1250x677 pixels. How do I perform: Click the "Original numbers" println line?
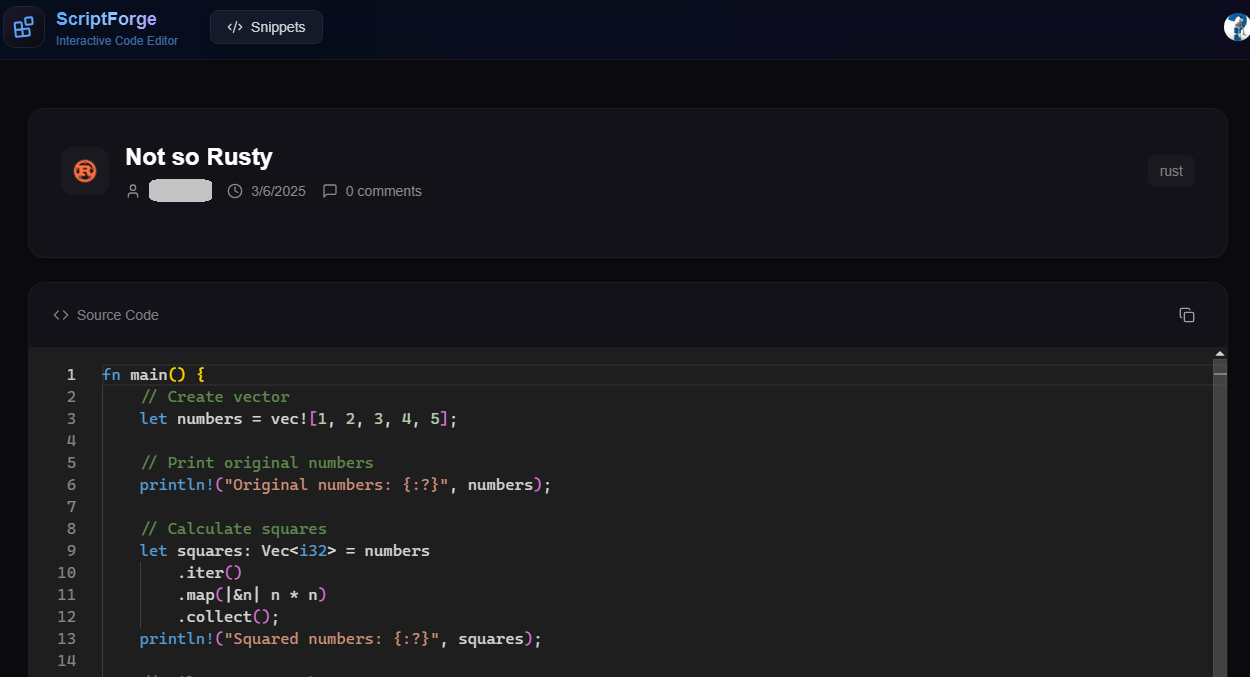[345, 485]
